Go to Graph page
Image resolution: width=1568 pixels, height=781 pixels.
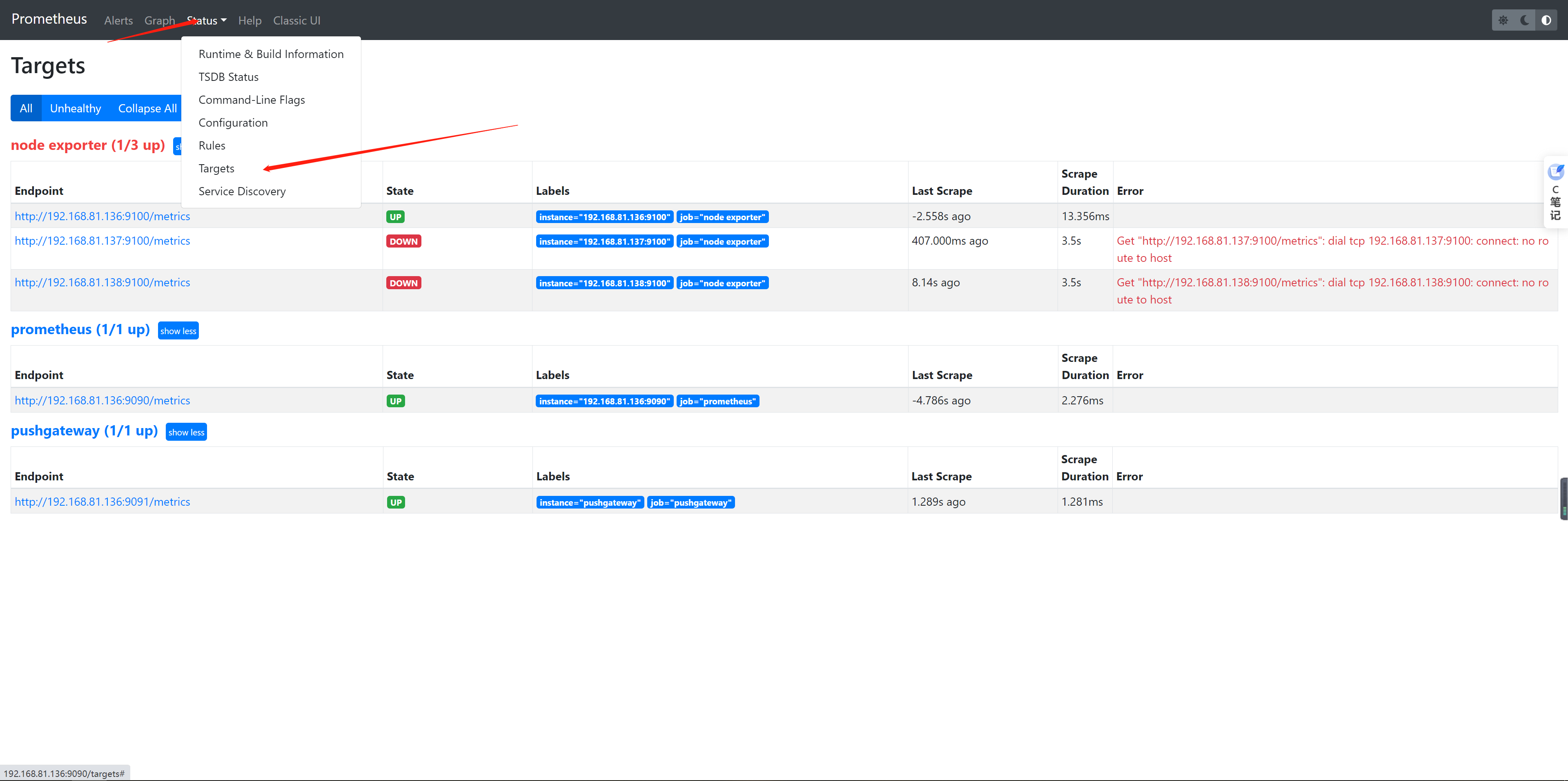click(x=160, y=21)
